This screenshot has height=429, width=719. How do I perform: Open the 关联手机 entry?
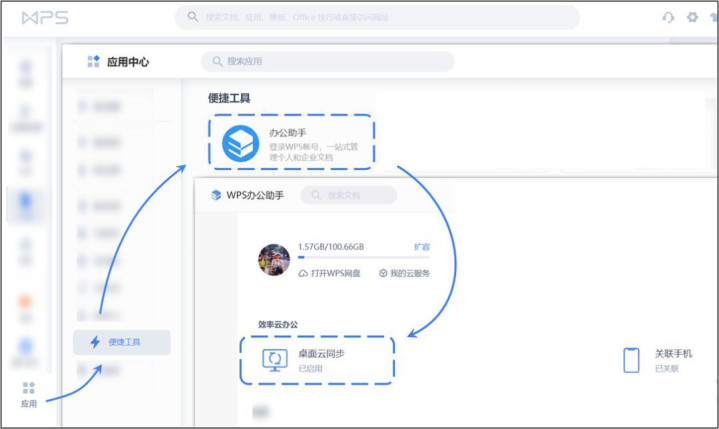pos(658,360)
